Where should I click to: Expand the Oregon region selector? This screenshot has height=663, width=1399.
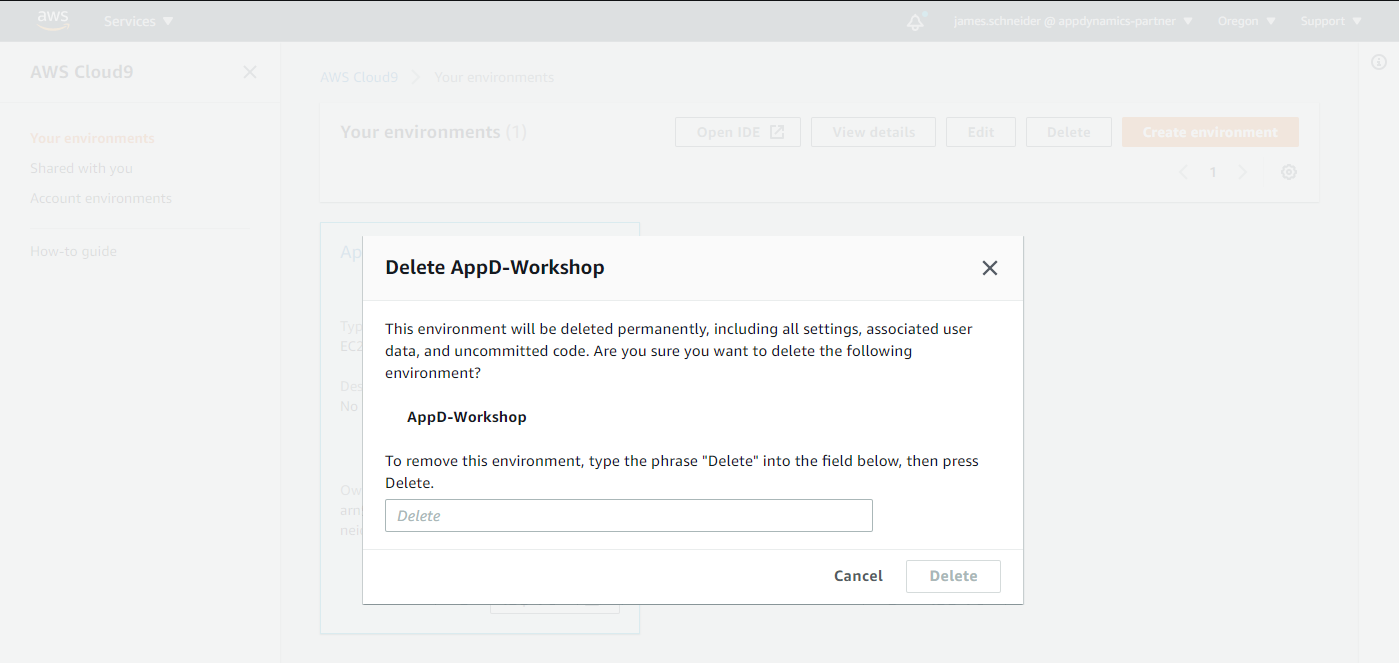[1246, 21]
